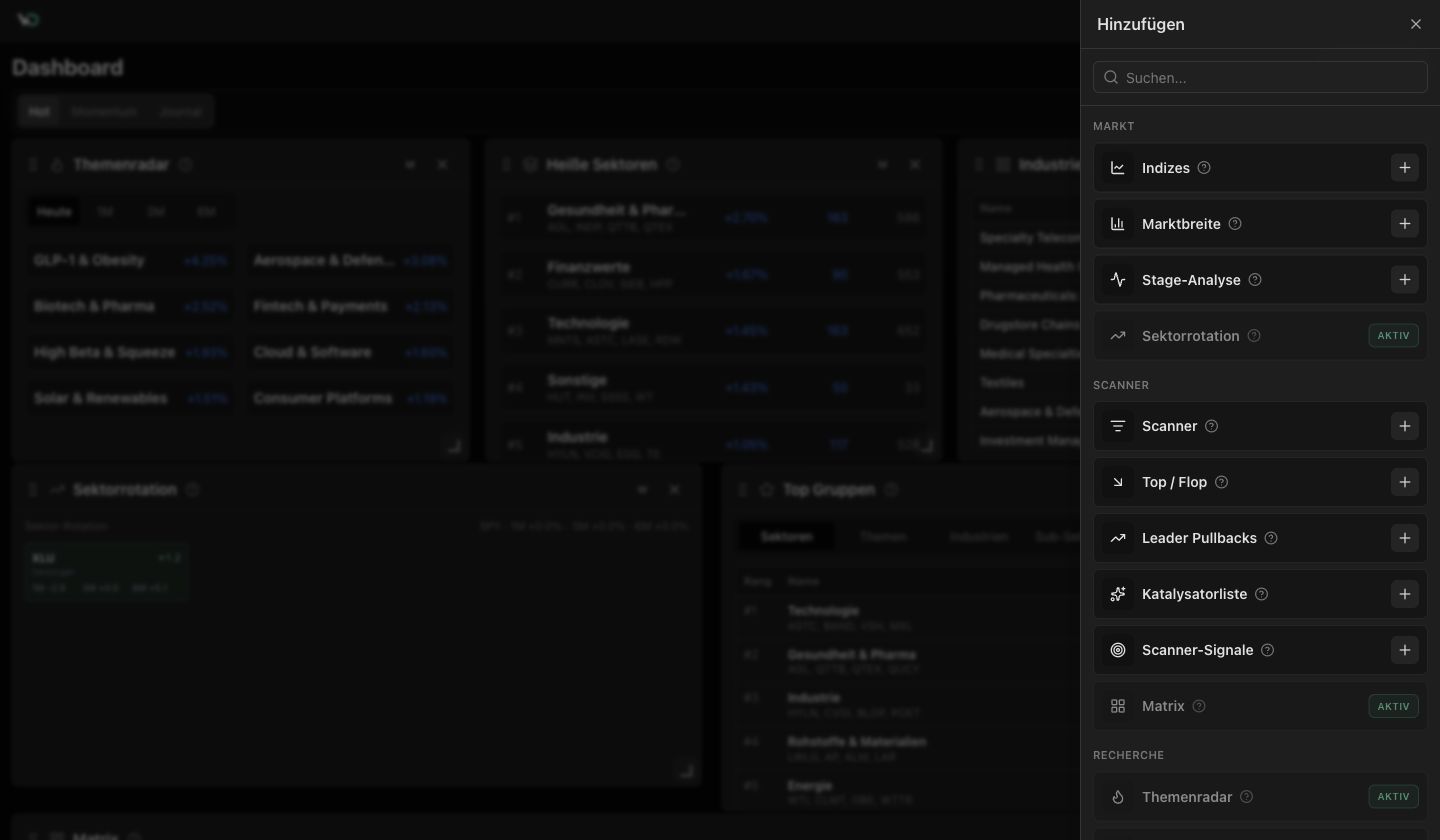
Task: Close the Hinzufügen panel
Action: coord(1415,24)
